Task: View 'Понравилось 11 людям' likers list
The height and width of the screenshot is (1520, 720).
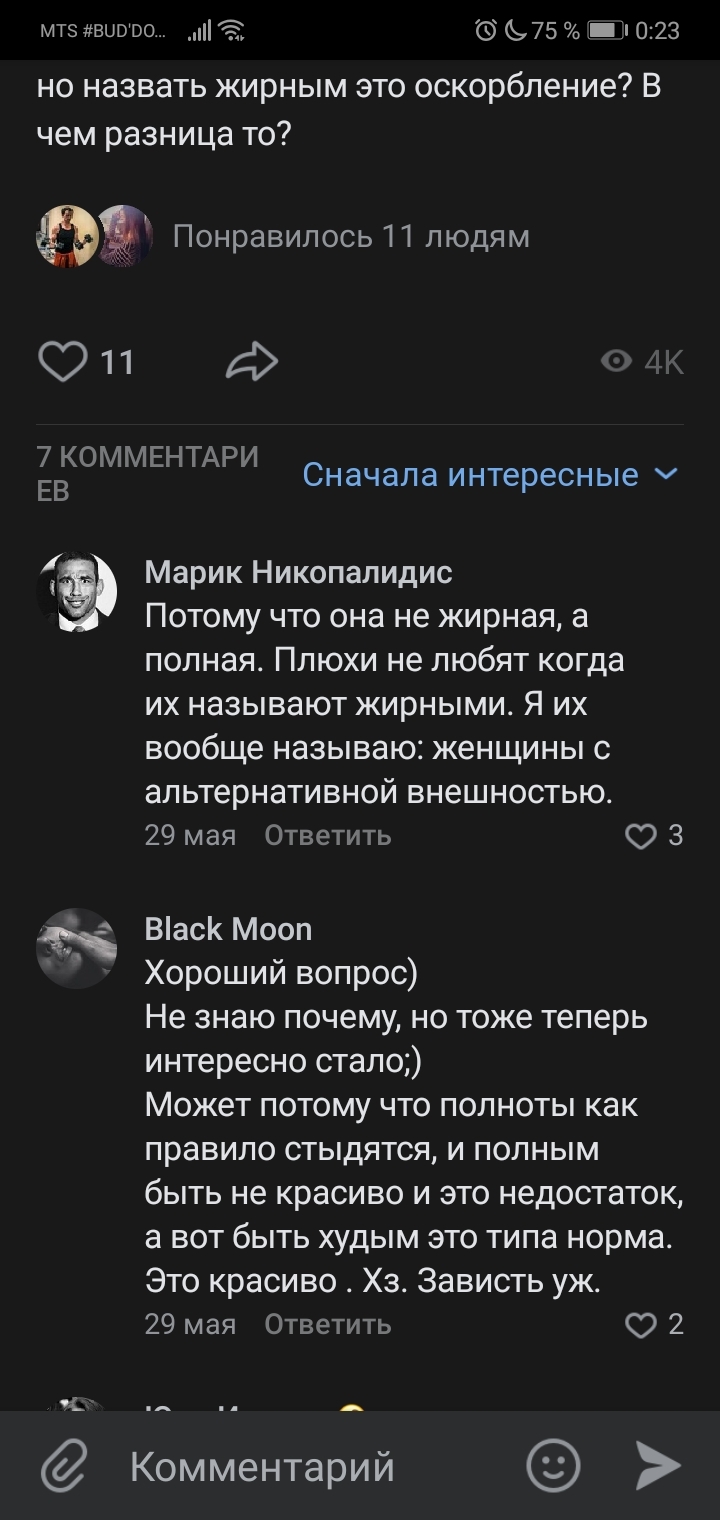Action: [351, 237]
